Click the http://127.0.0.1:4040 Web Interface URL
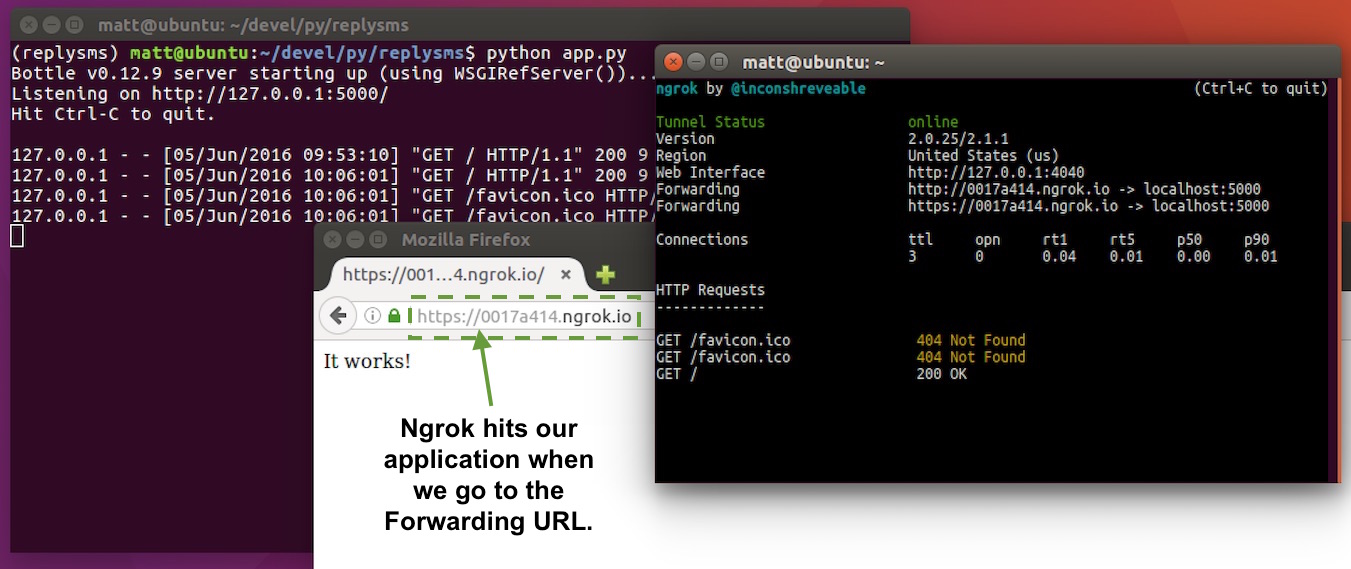 [x=996, y=172]
